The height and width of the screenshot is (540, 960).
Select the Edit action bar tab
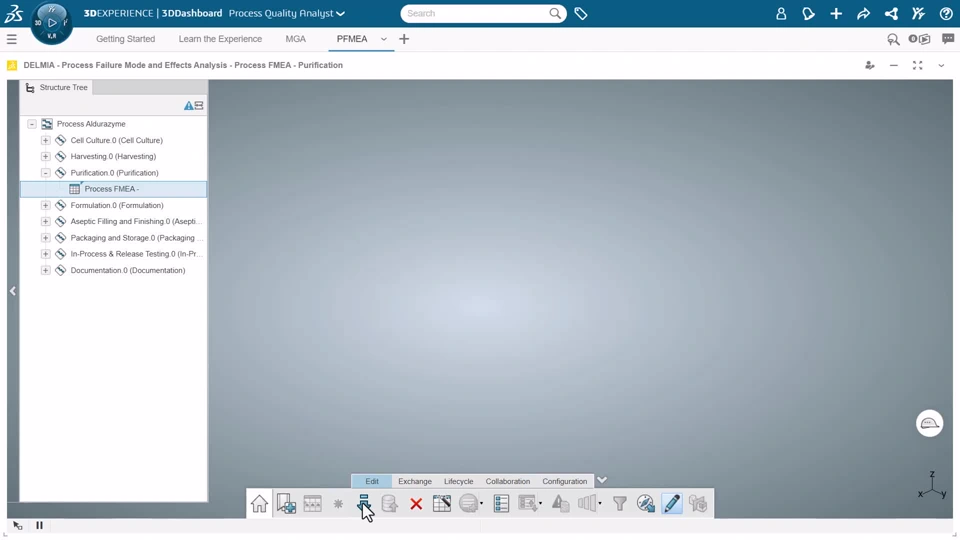372,481
